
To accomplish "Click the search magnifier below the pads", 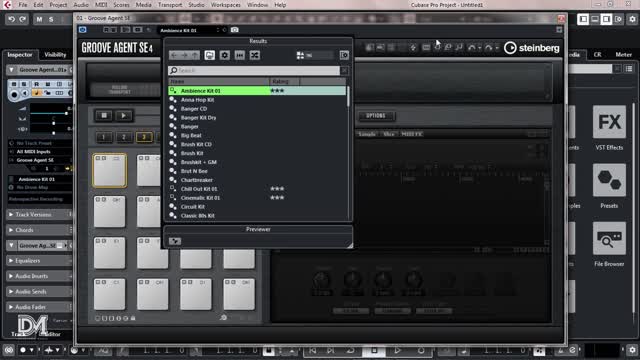I will click(223, 317).
